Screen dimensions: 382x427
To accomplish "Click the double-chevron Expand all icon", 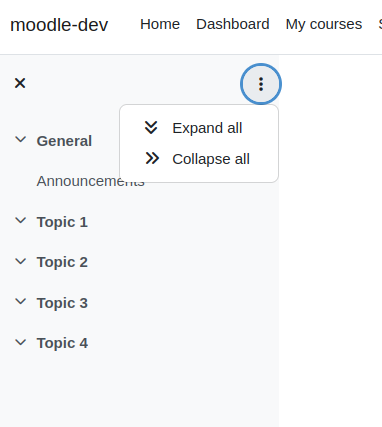I will click(x=151, y=128).
